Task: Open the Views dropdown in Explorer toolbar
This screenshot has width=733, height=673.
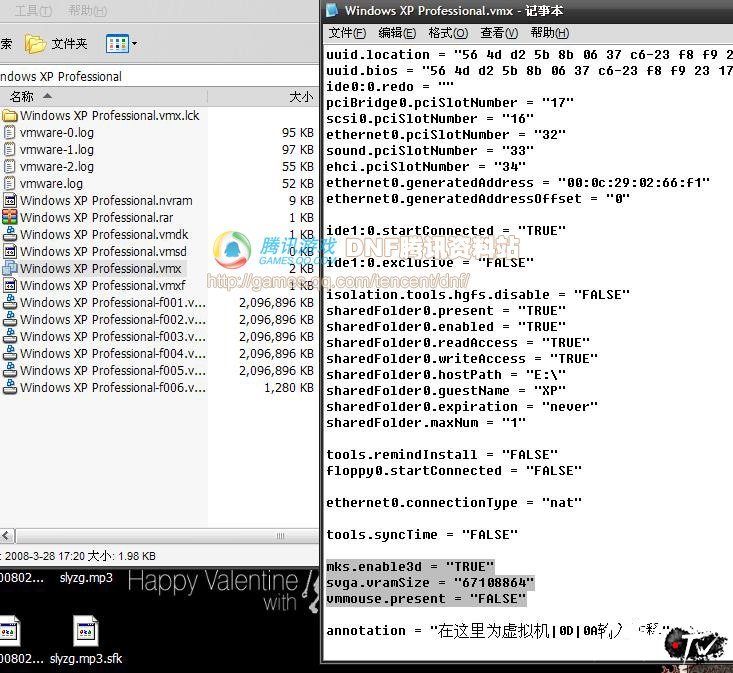Action: pyautogui.click(x=122, y=44)
